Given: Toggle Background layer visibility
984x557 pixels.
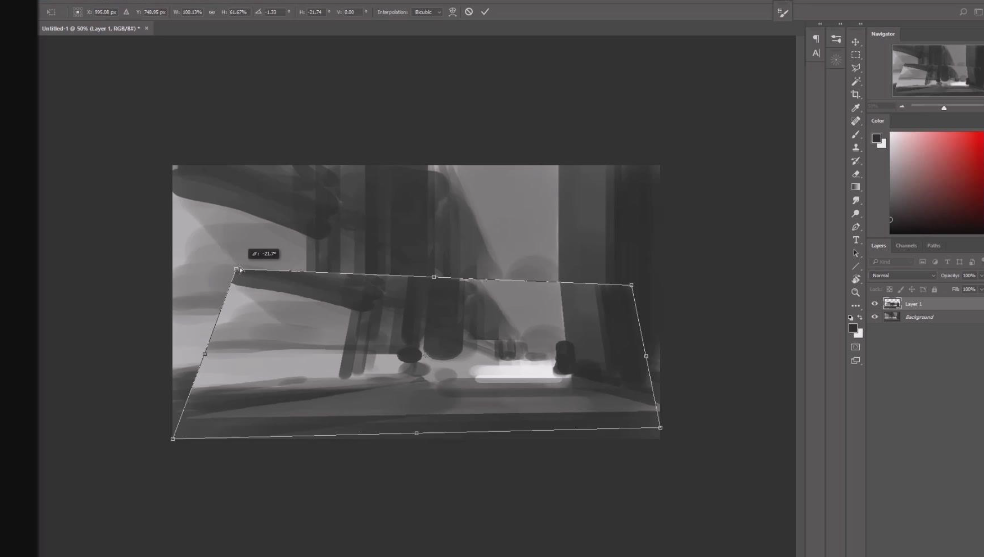Looking at the screenshot, I should [x=875, y=317].
